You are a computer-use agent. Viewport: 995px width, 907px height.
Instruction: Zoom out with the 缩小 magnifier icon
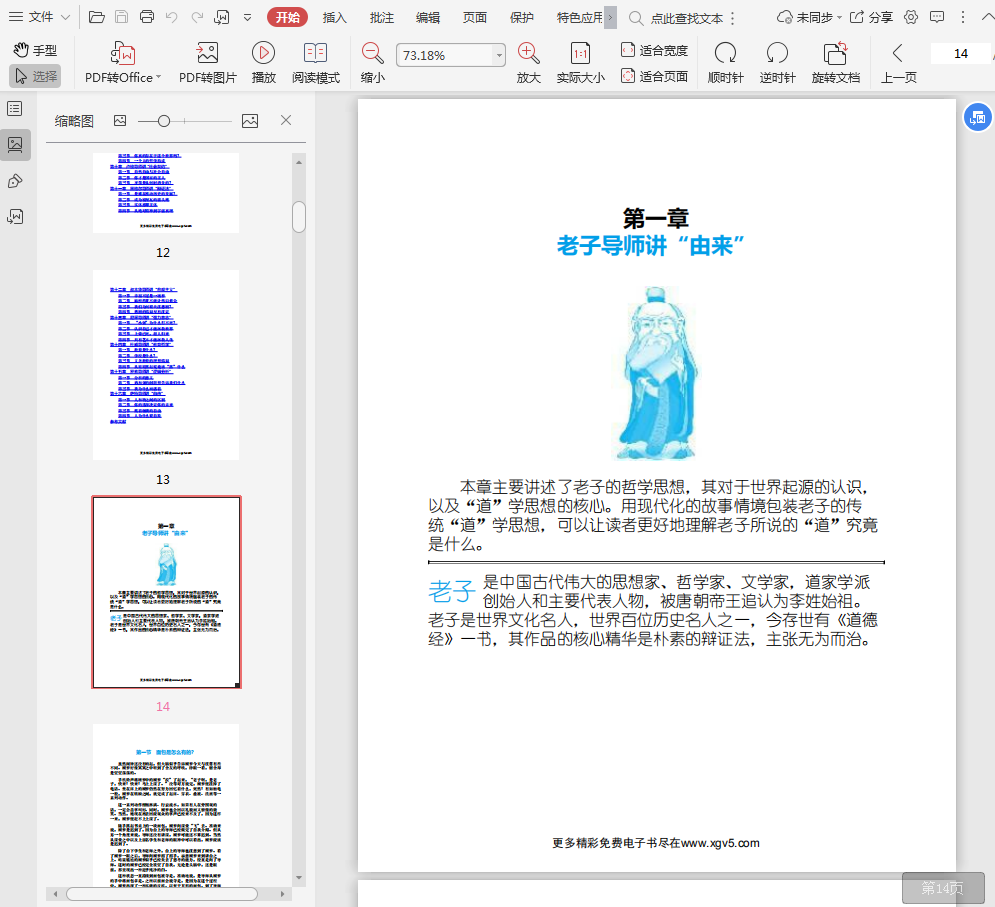tap(372, 54)
